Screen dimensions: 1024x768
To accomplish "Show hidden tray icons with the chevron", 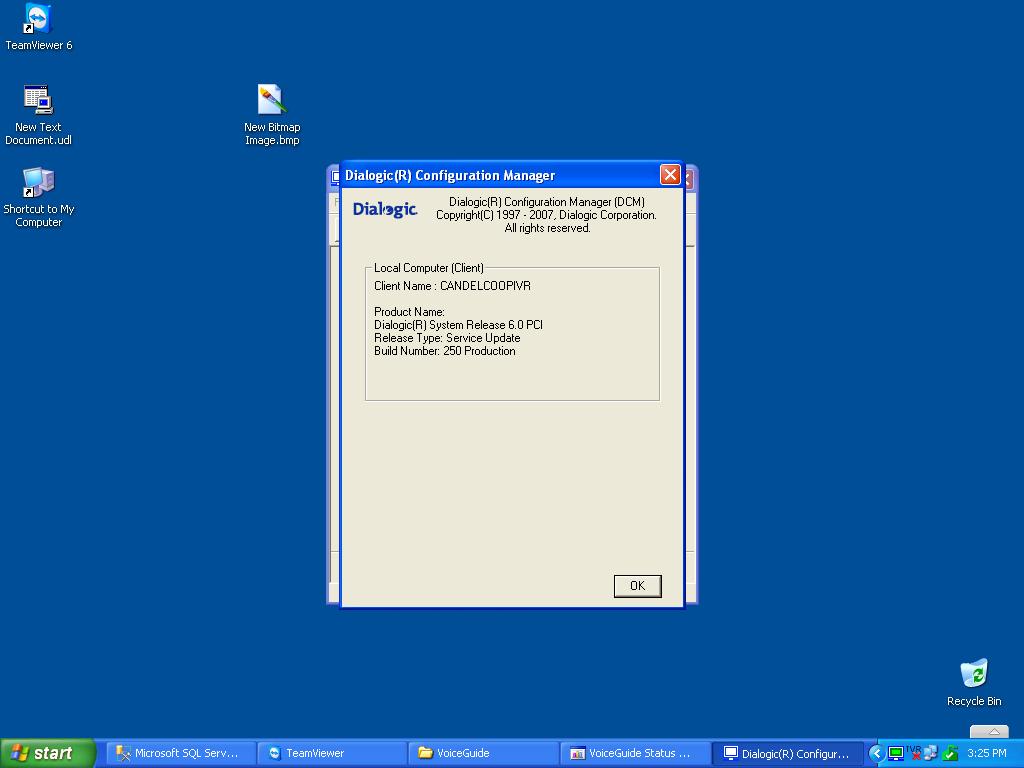I will [x=876, y=754].
